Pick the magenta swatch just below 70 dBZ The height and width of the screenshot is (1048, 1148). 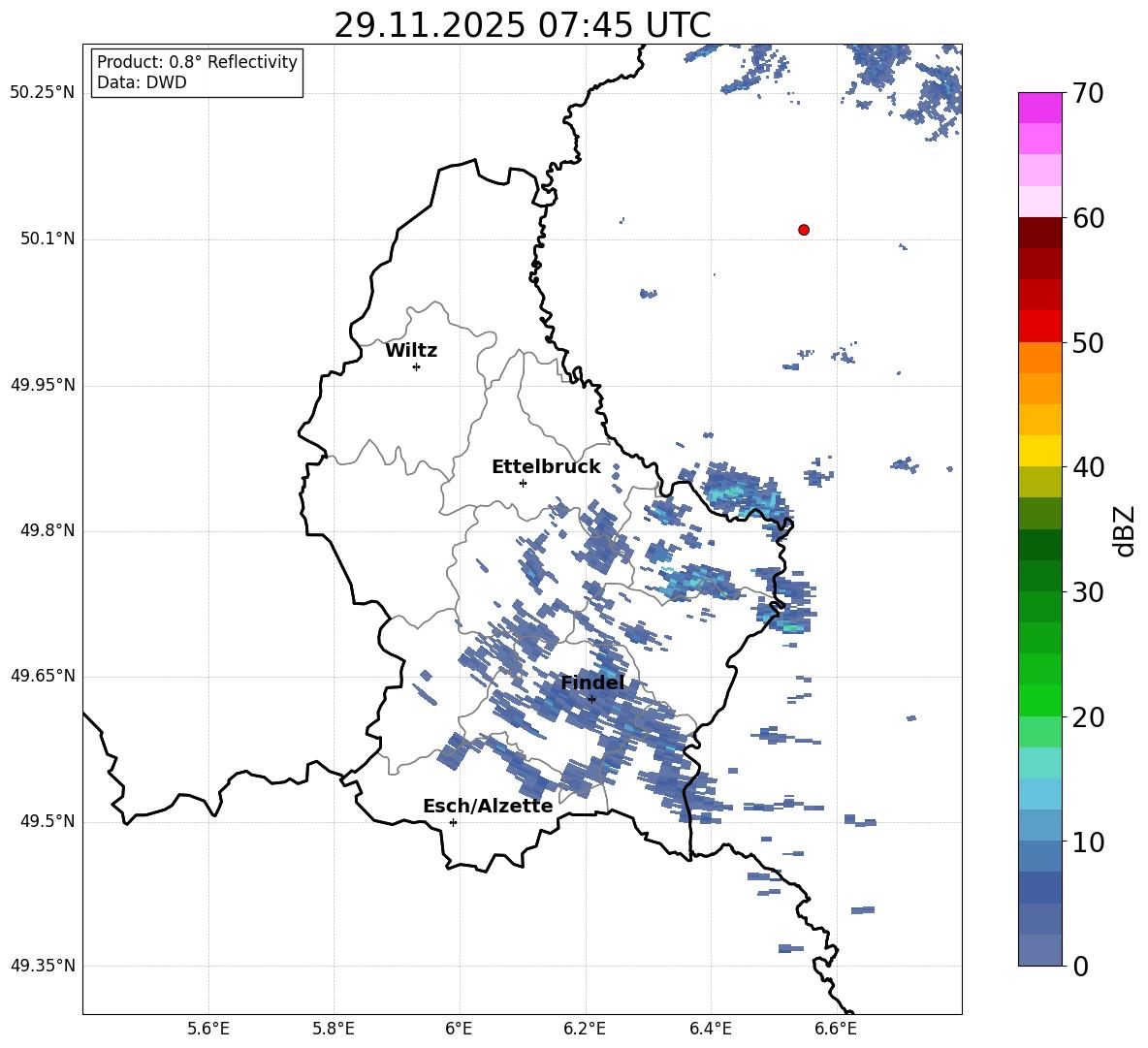(x=1039, y=109)
